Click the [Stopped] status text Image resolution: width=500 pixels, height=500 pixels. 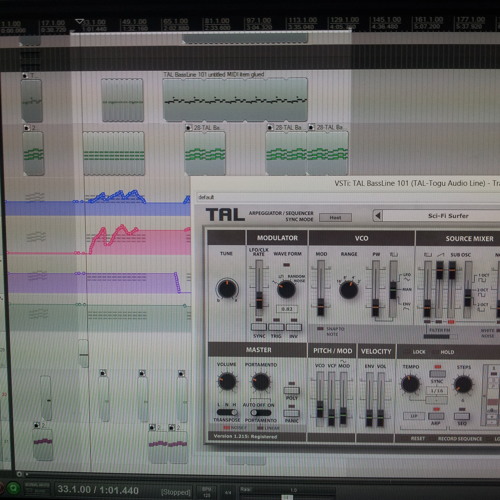[x=176, y=492]
